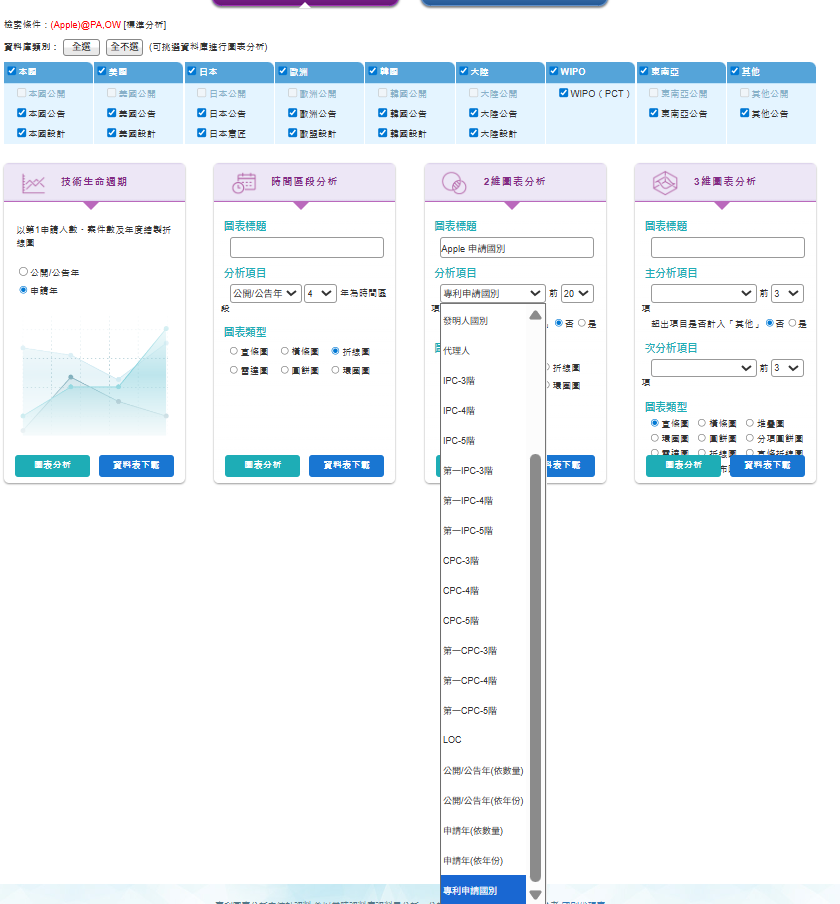The image size is (840, 904).
Task: Click the dropdown list scroll-up arrow
Action: point(536,315)
